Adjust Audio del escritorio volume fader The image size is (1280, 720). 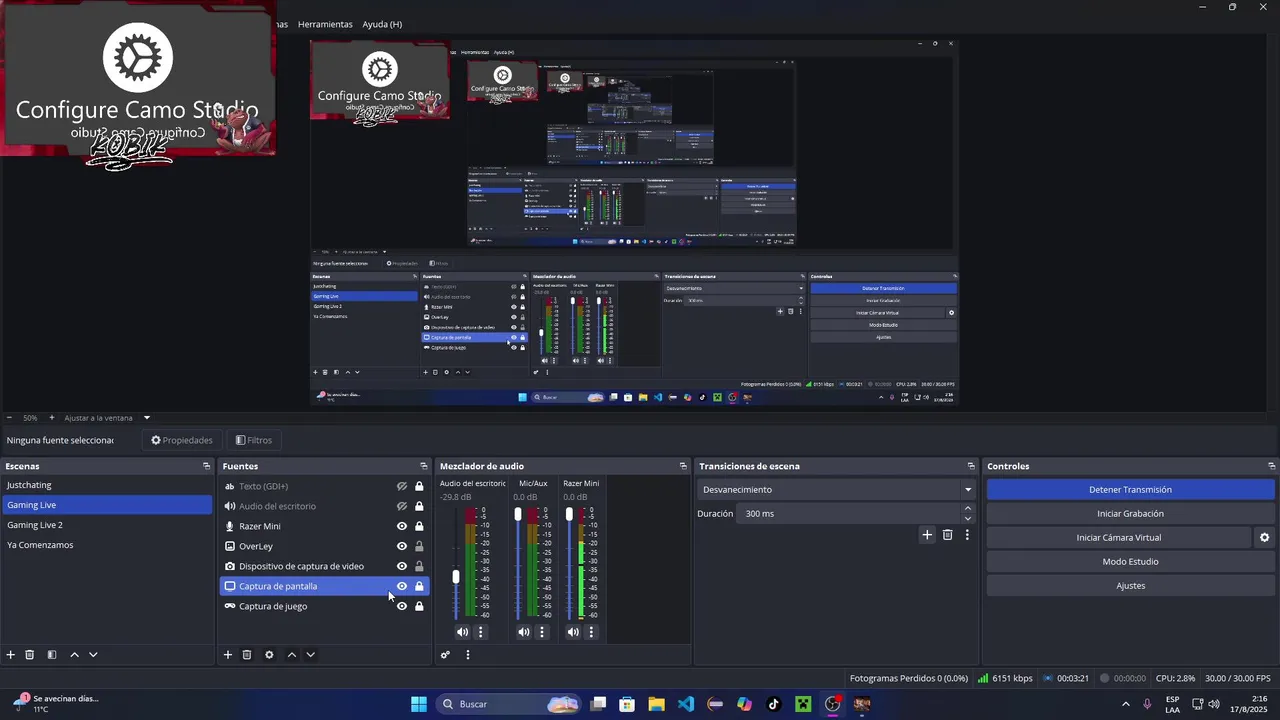(456, 577)
